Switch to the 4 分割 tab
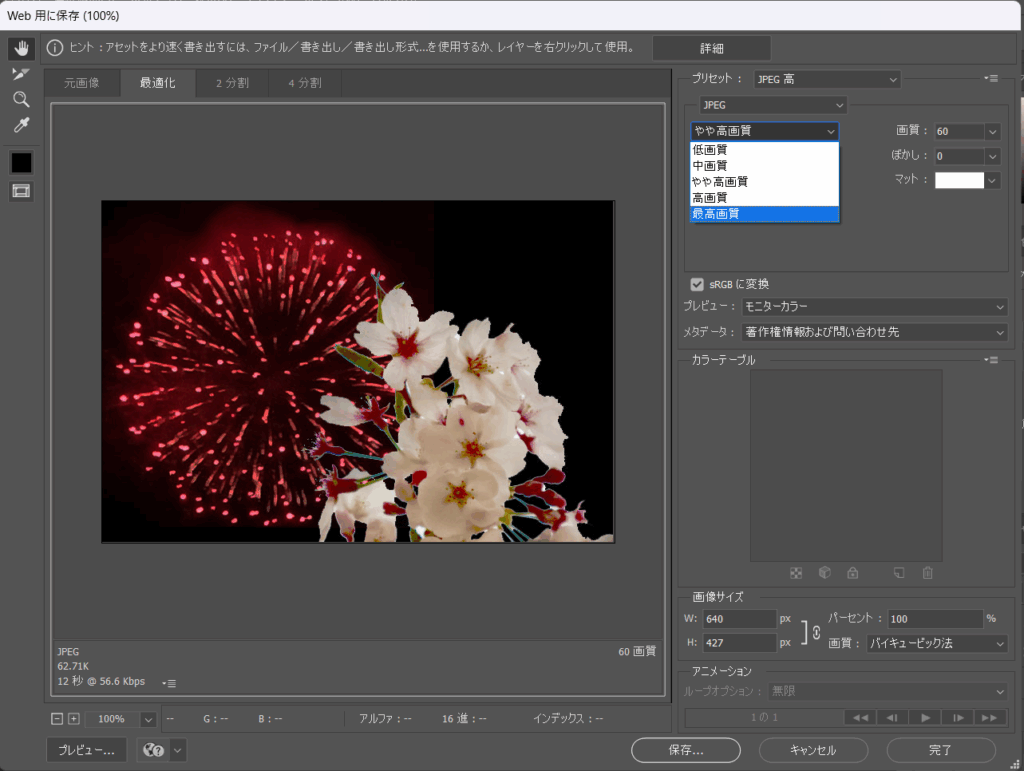Viewport: 1024px width, 771px height. pyautogui.click(x=304, y=83)
